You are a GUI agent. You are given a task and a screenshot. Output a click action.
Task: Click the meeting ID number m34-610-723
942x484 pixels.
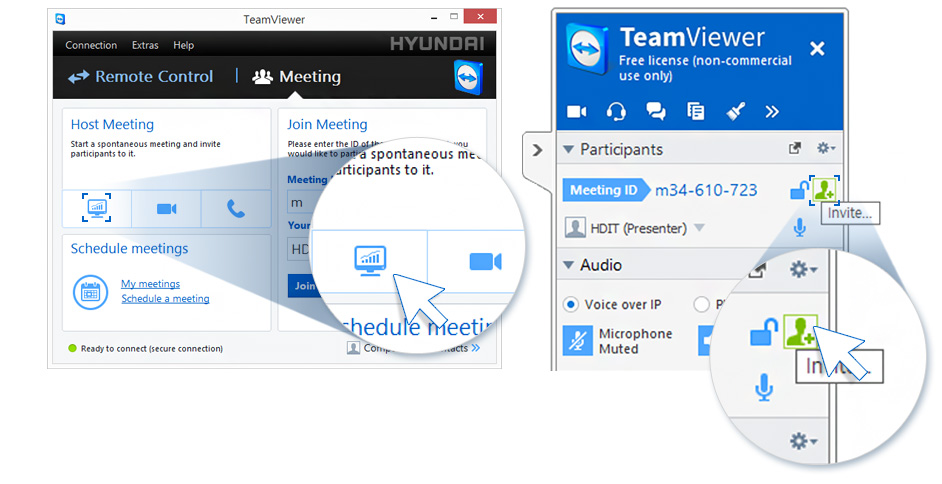[706, 190]
